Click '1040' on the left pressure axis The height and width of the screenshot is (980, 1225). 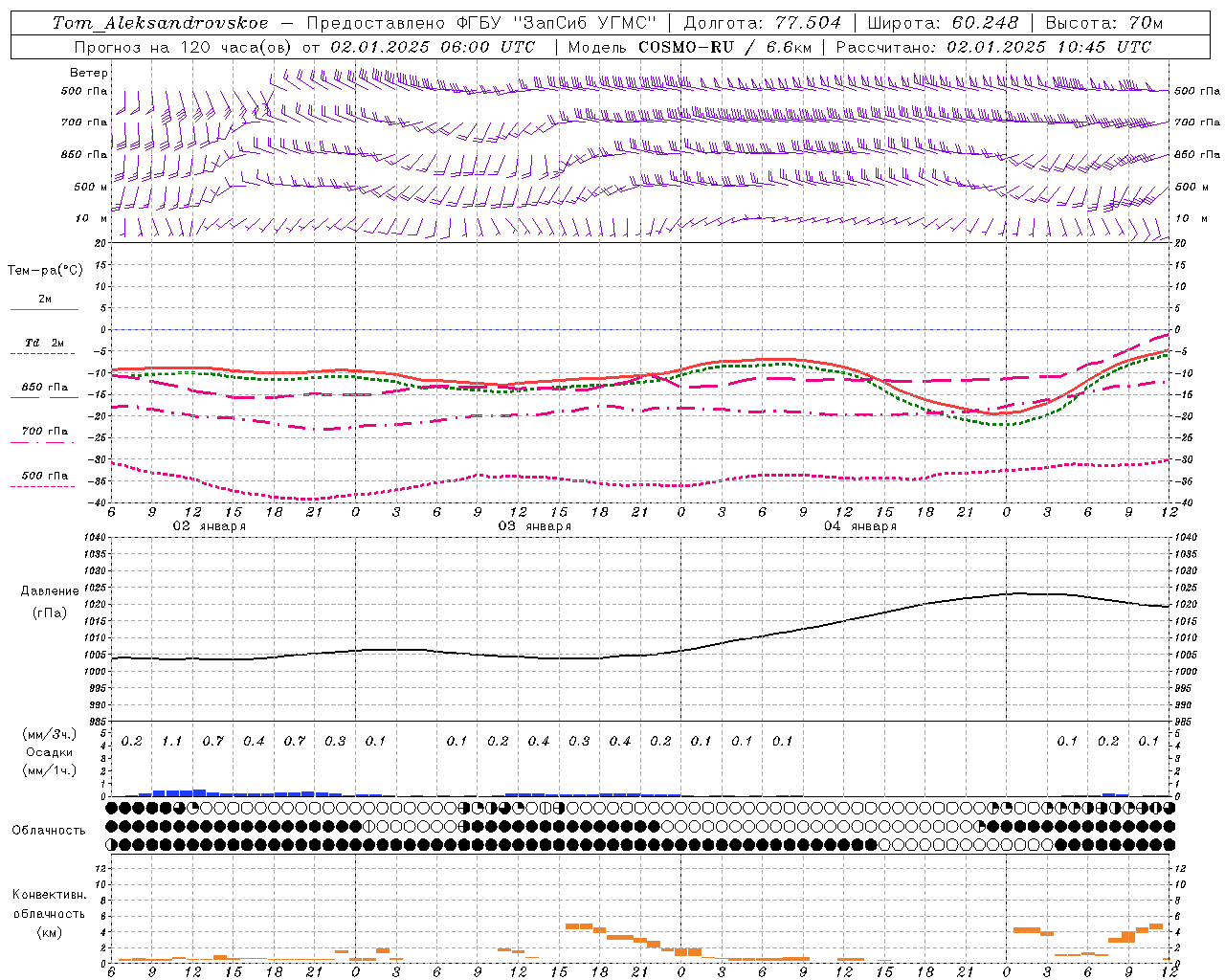tap(95, 537)
